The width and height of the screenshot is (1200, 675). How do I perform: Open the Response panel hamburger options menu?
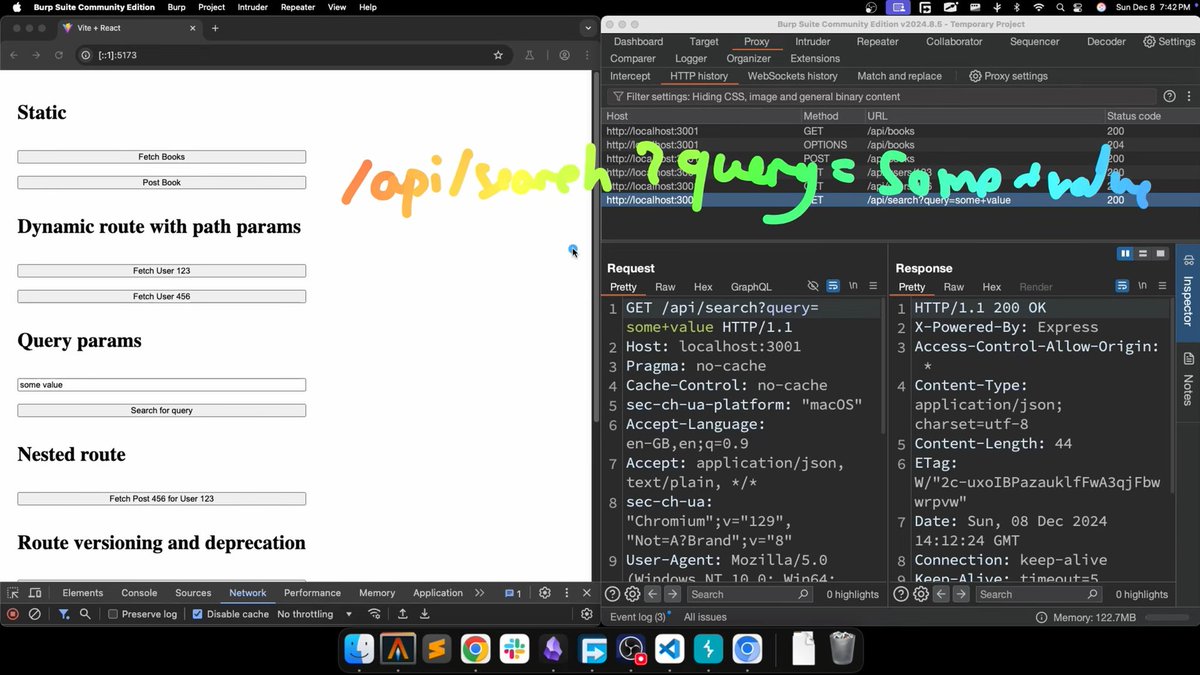(1162, 287)
